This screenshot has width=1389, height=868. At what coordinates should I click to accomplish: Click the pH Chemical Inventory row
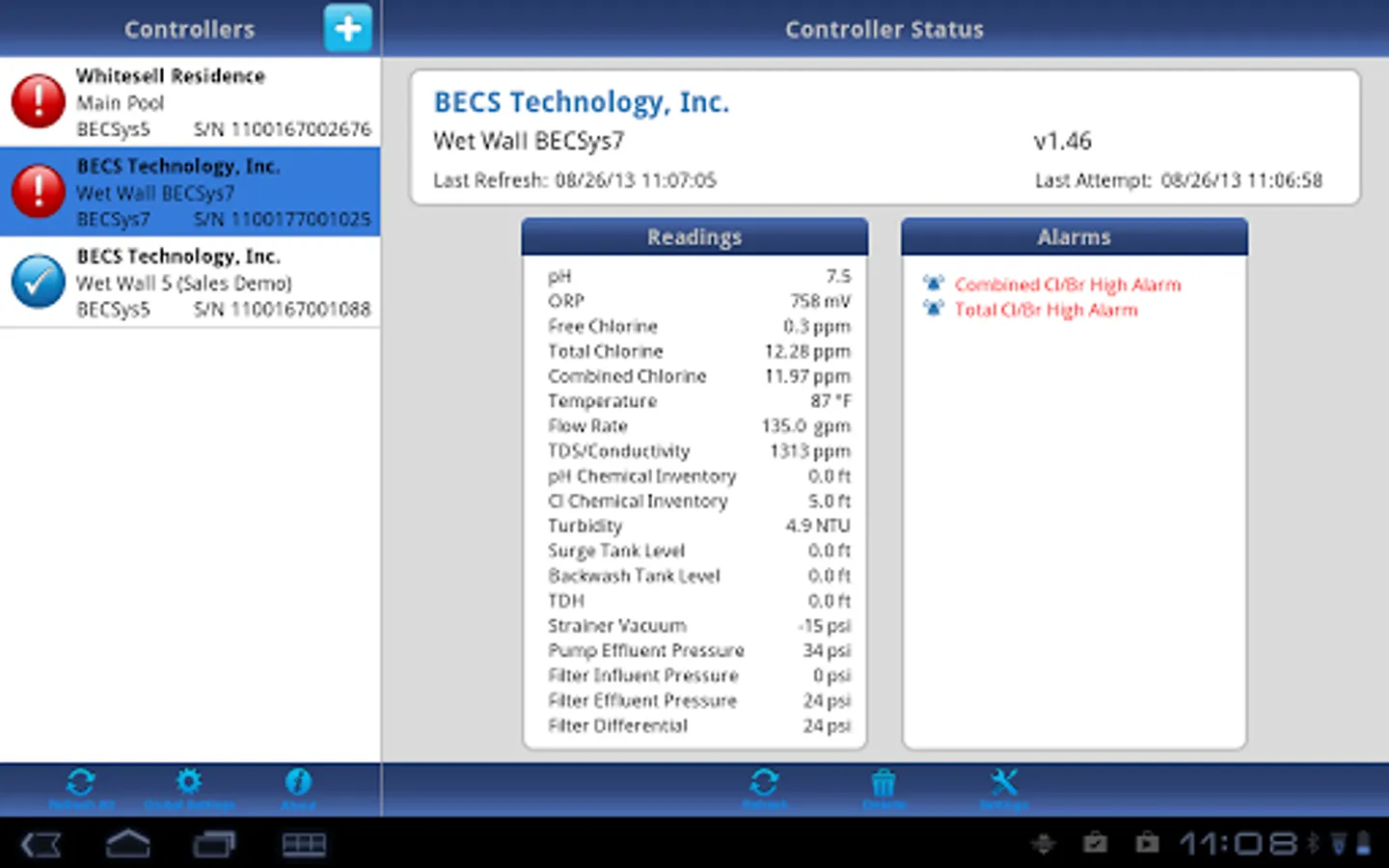[x=699, y=476]
